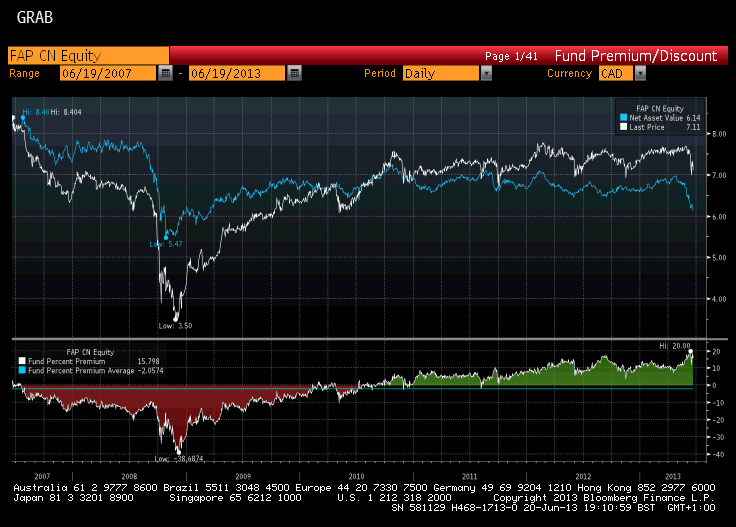Screen dimensions: 736x527
Task: Click the Fund Percent Premium Average blue swatch
Action: click(22, 370)
